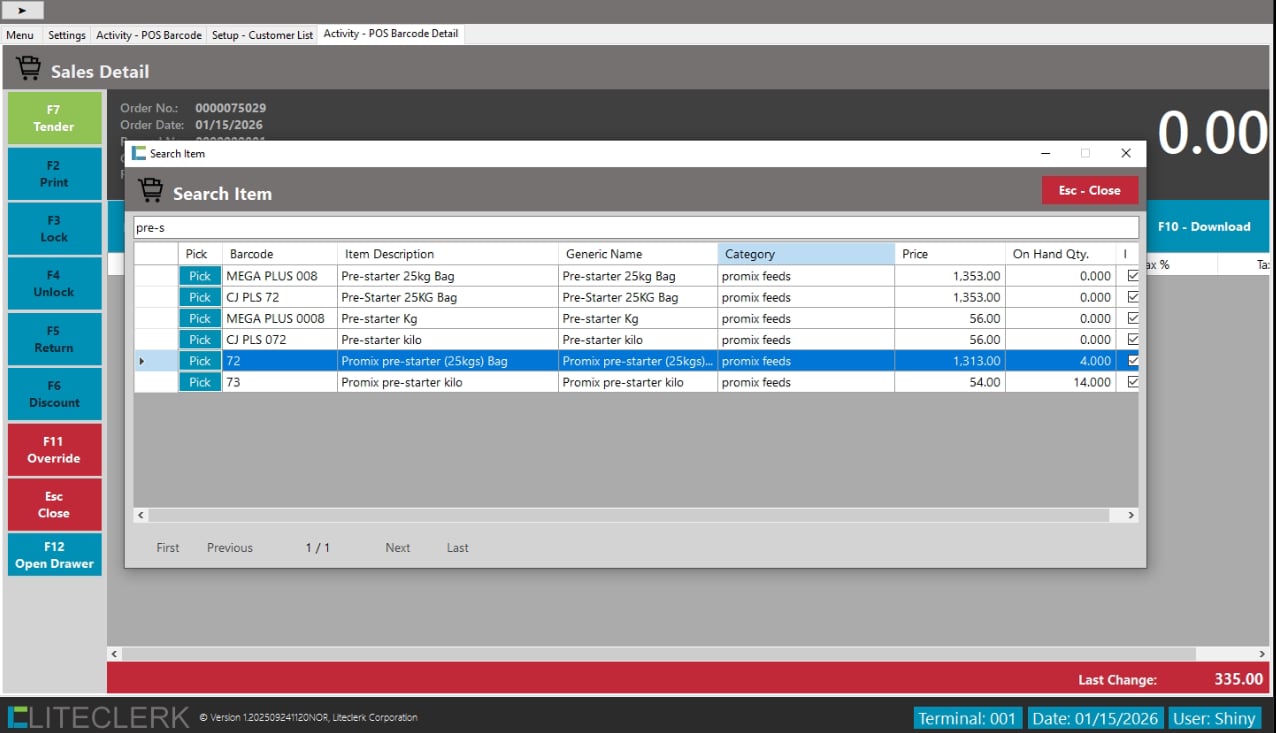Image resolution: width=1276 pixels, height=733 pixels.
Task: Click the F7 Tender button
Action: point(54,118)
